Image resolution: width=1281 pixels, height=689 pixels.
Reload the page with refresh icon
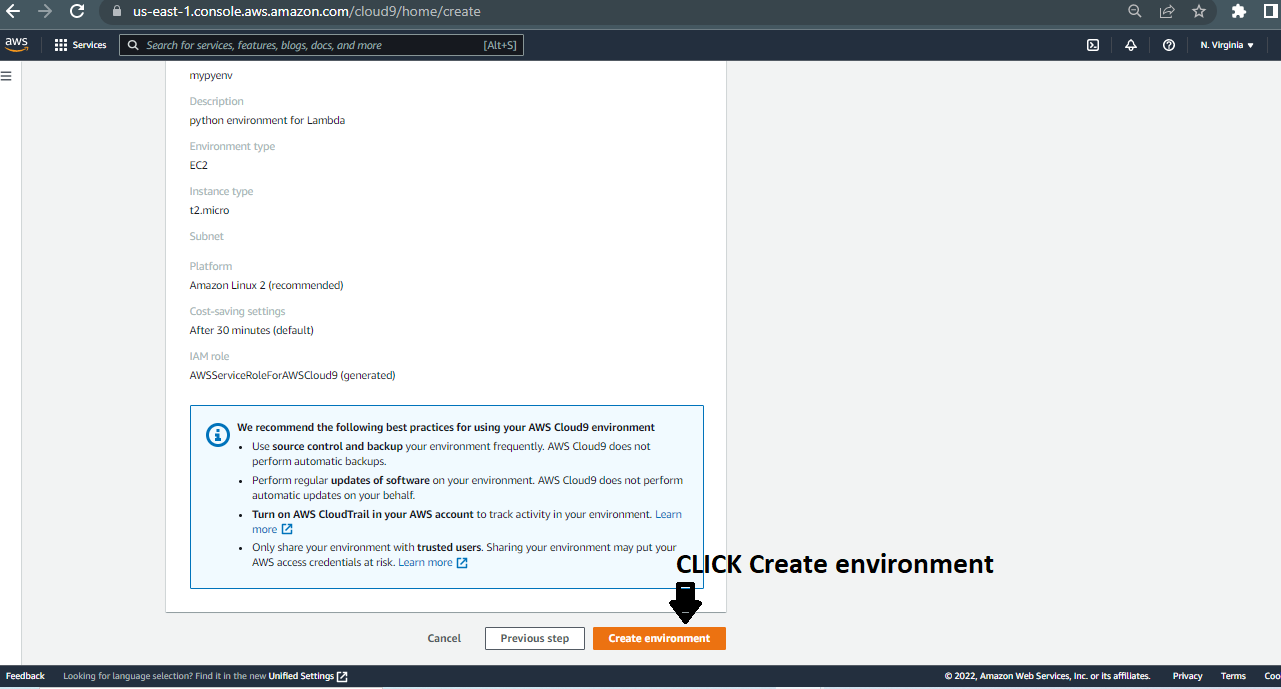click(77, 12)
